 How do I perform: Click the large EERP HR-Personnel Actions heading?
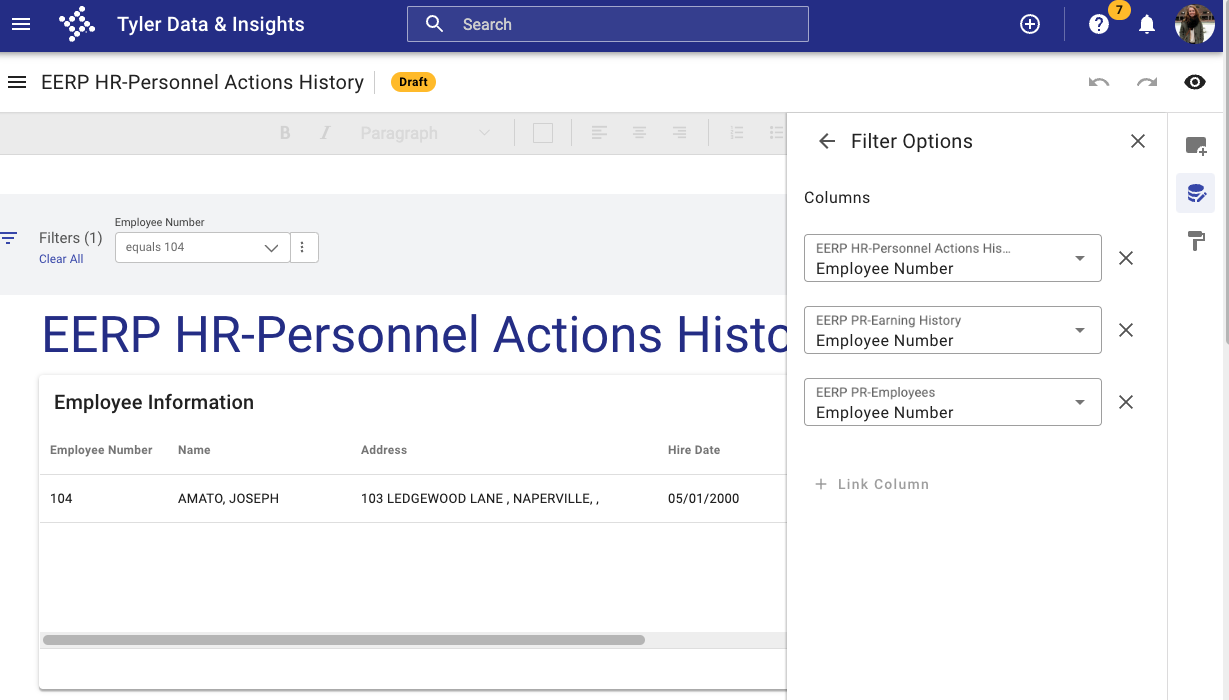pyautogui.click(x=415, y=335)
